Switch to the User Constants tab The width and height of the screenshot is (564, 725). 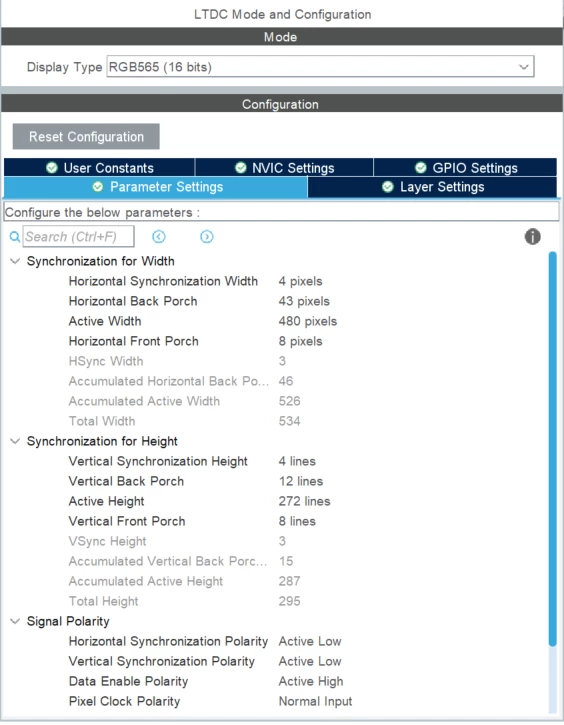coord(99,167)
